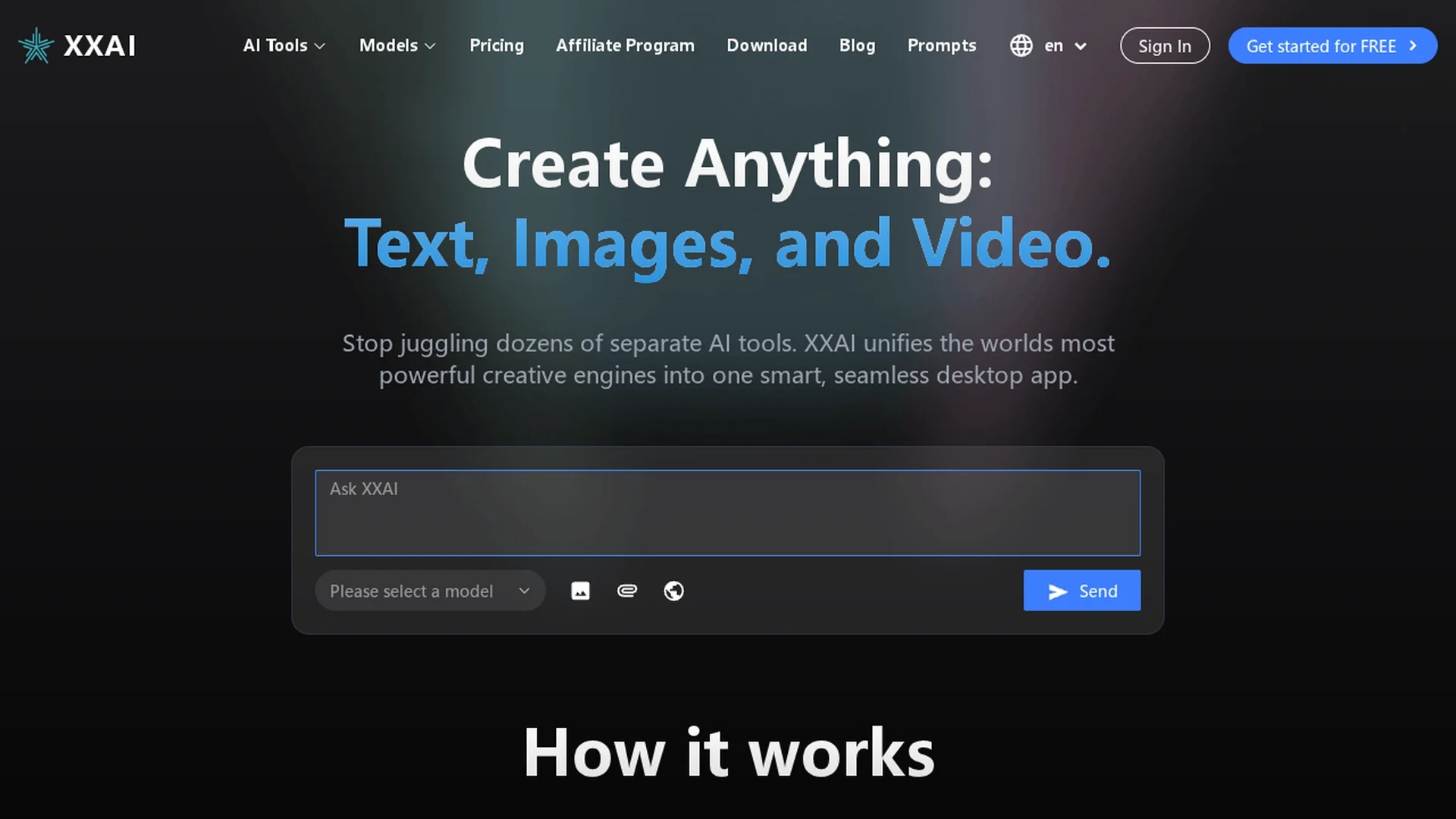Click the paperclip attachment icon
This screenshot has width=1456, height=819.
(x=627, y=591)
